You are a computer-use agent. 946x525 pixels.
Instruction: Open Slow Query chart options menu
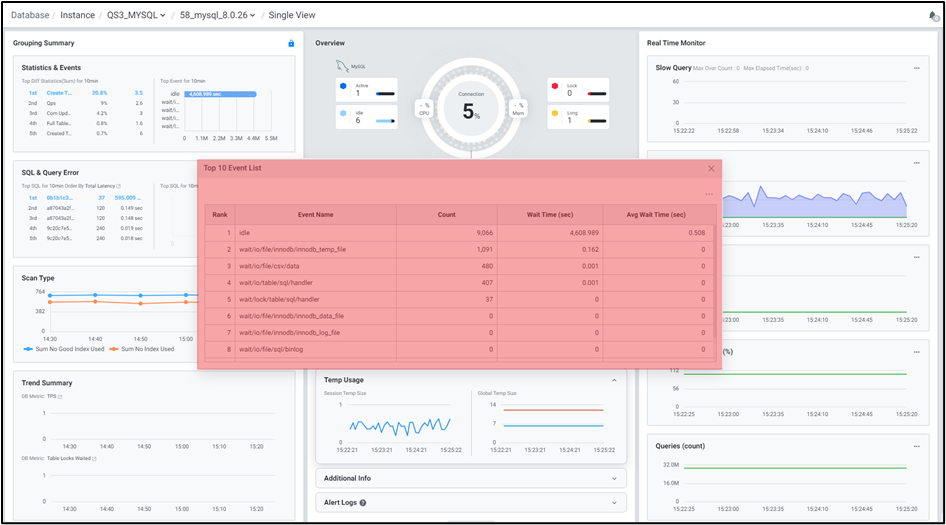coord(916,68)
